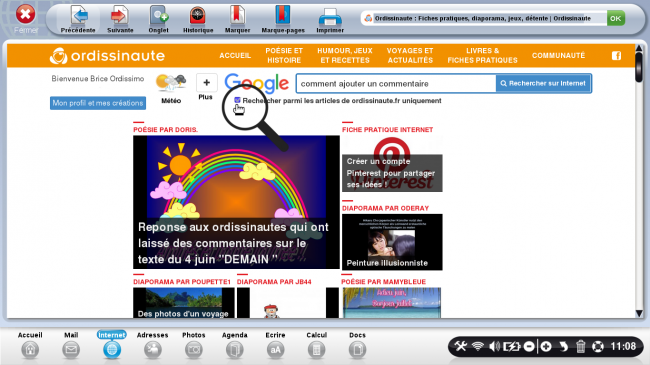Open the Mamybleue poem thumbnail
Viewport: 650px width, 365px height.
pyautogui.click(x=392, y=303)
